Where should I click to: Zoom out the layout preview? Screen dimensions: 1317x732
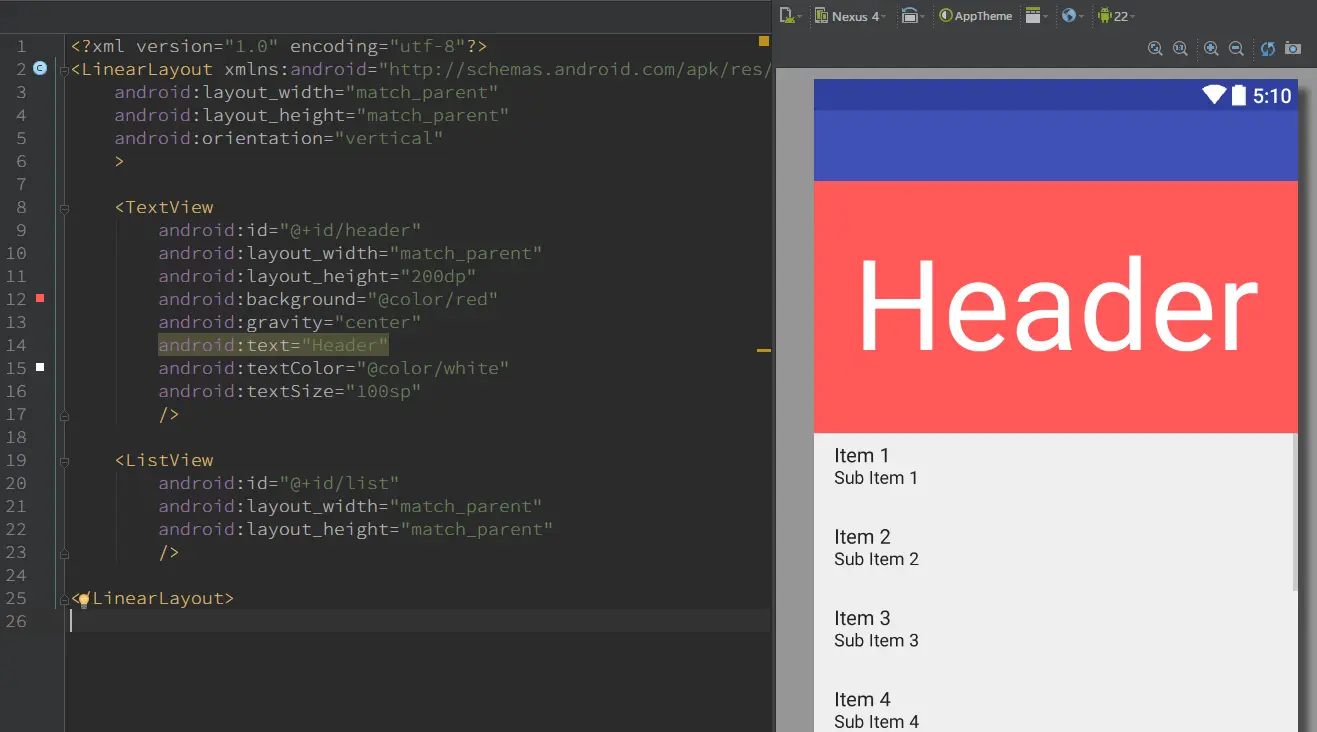tap(1236, 48)
